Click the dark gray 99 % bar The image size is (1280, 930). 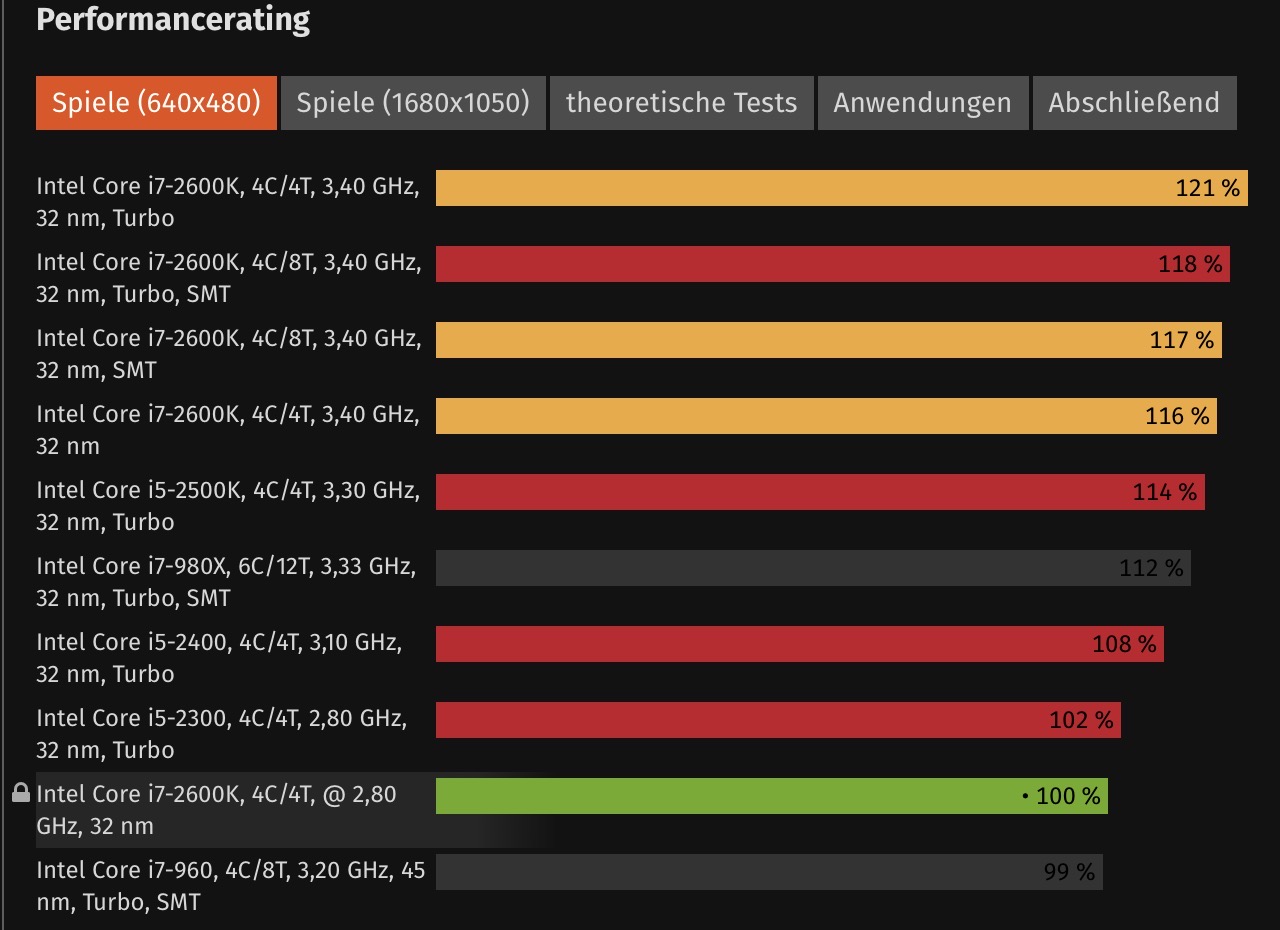[x=769, y=872]
